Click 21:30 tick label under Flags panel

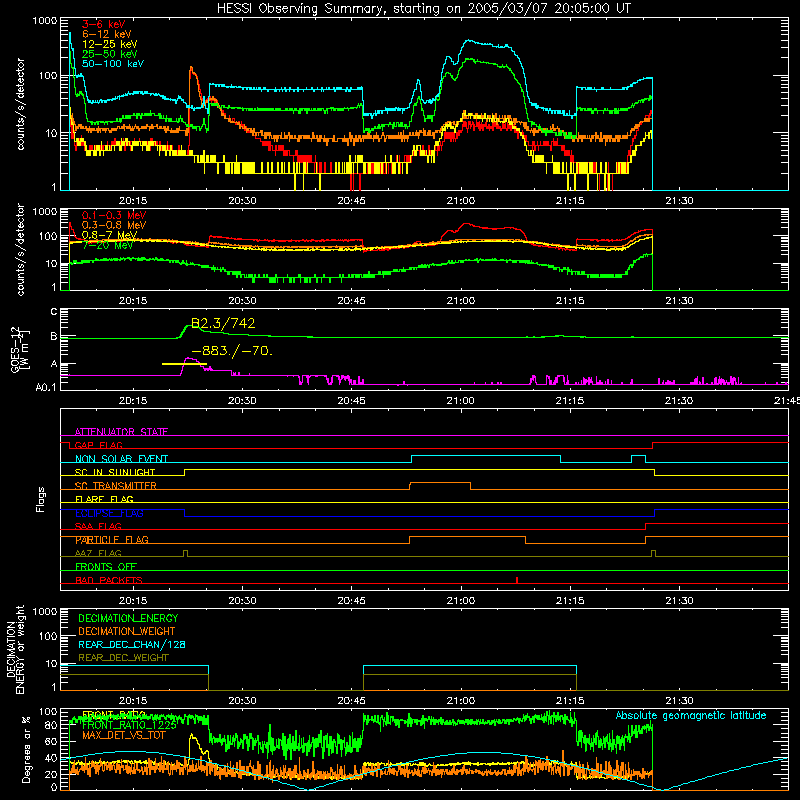679,601
